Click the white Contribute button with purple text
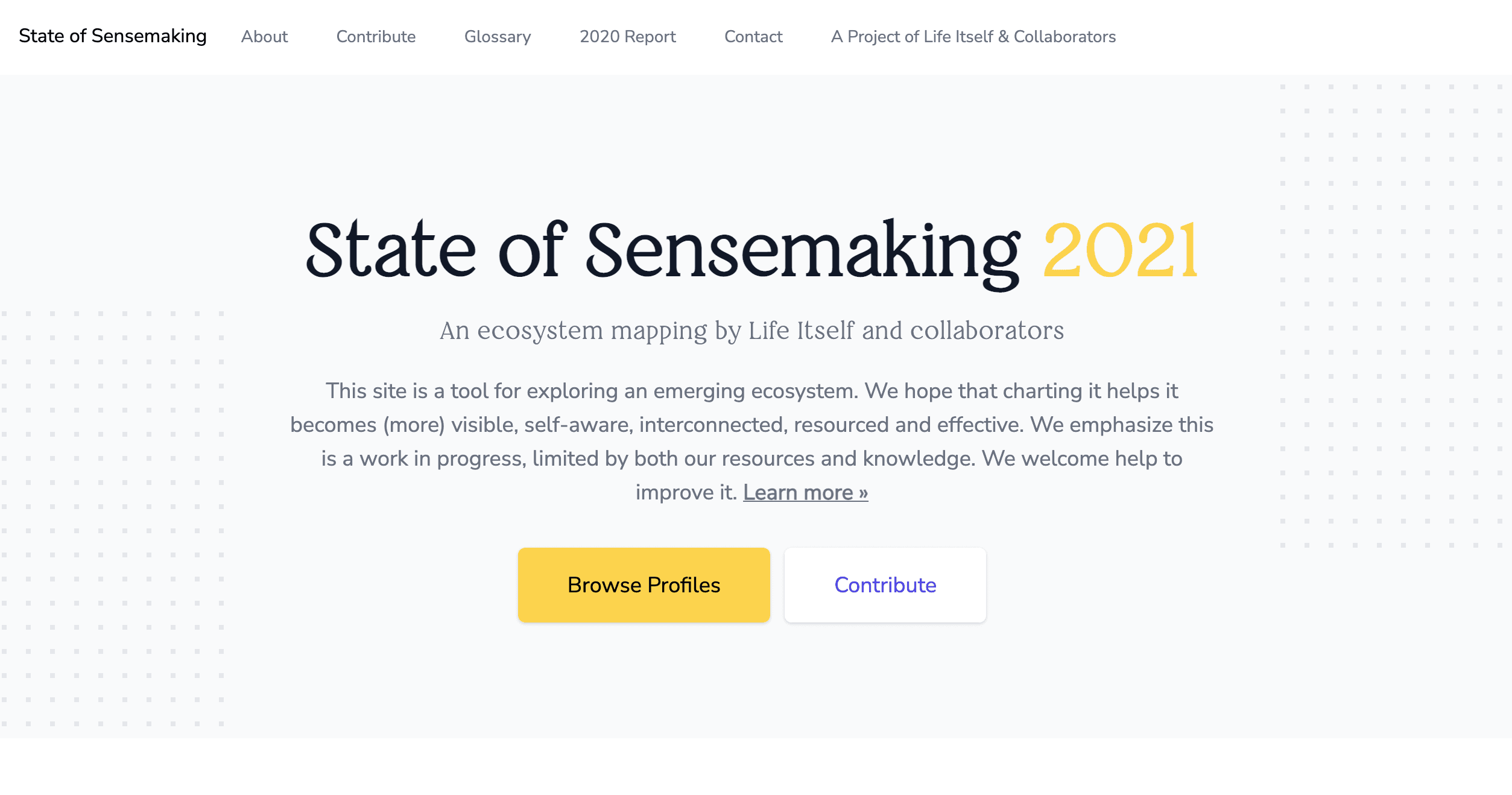This screenshot has height=795, width=1512. tap(885, 585)
